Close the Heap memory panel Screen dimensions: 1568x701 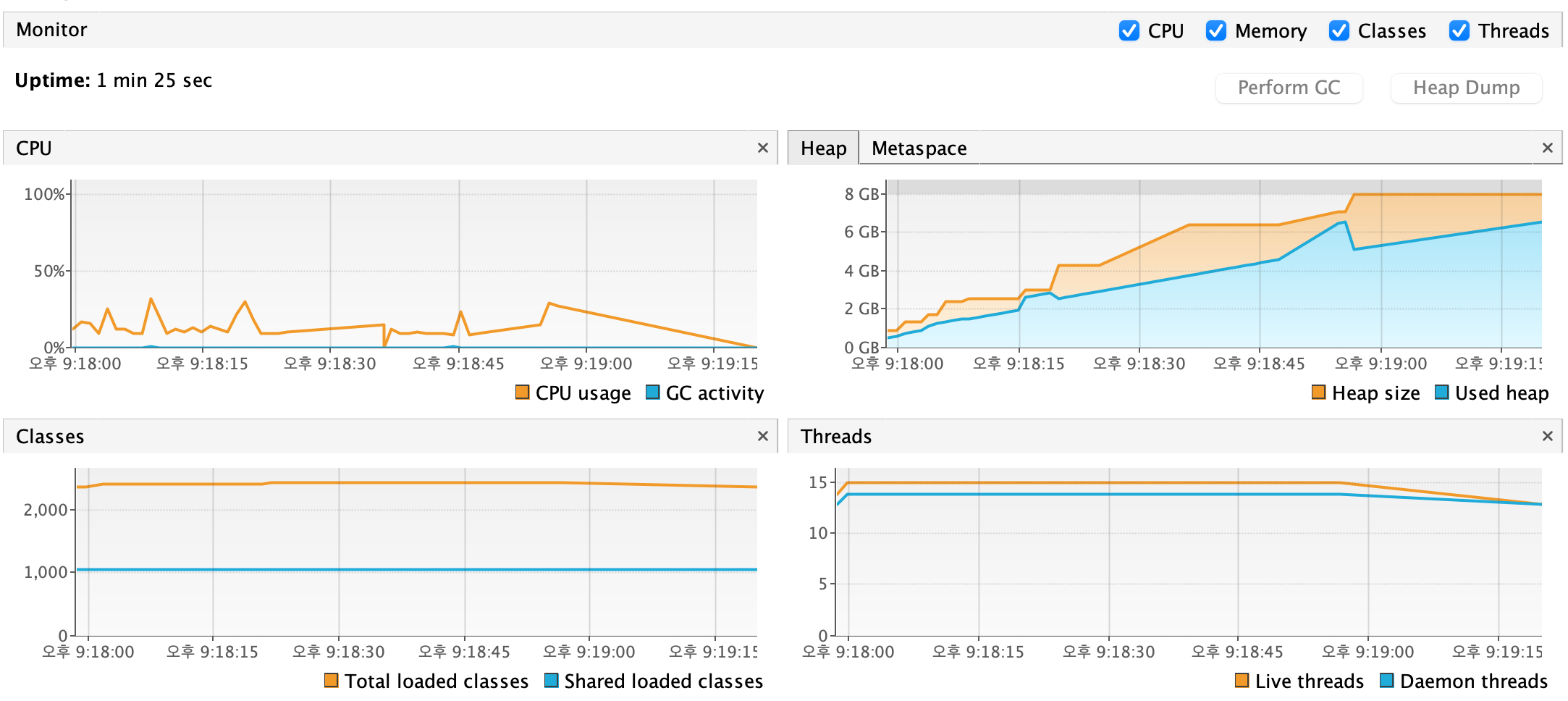[1548, 148]
